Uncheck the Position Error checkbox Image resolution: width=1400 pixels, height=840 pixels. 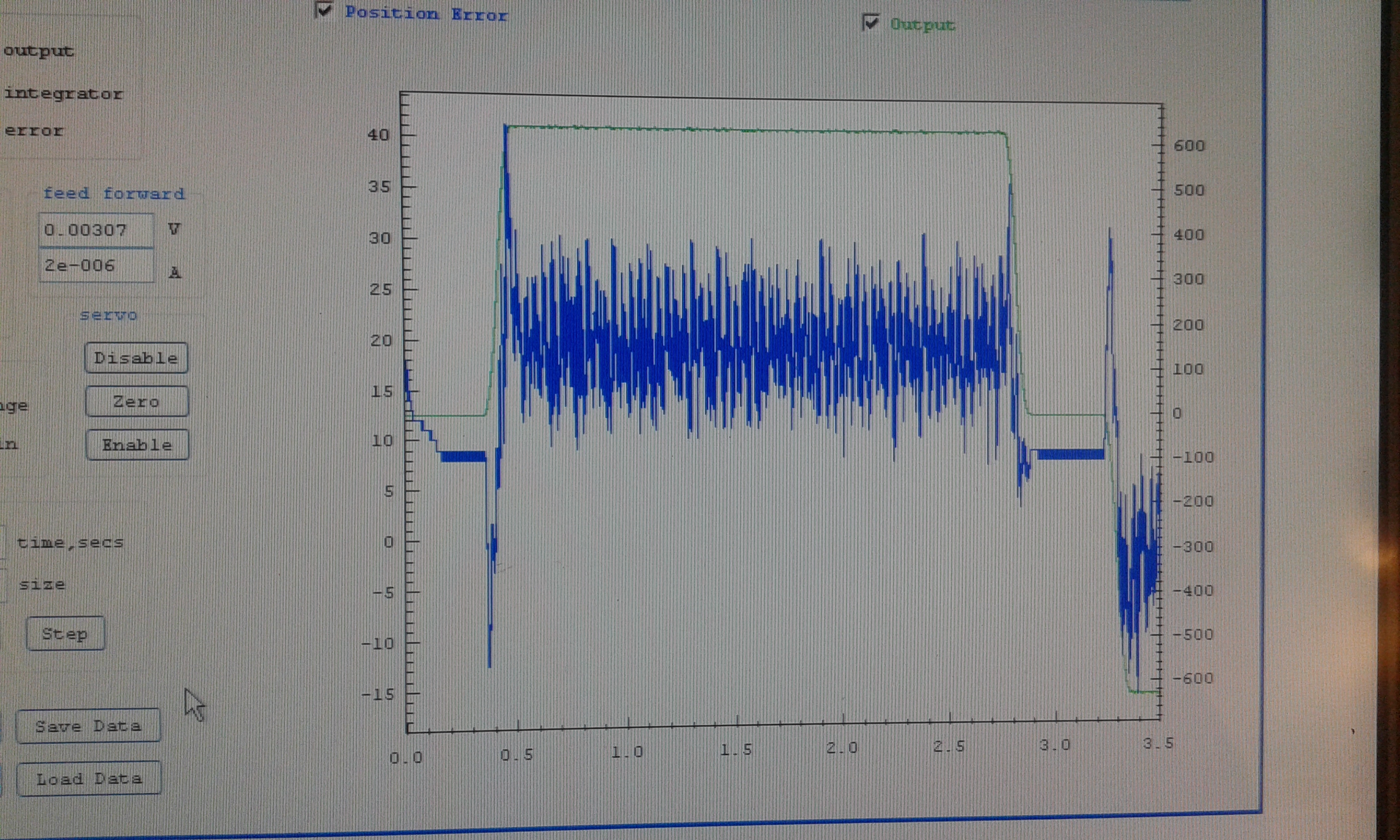[324, 10]
